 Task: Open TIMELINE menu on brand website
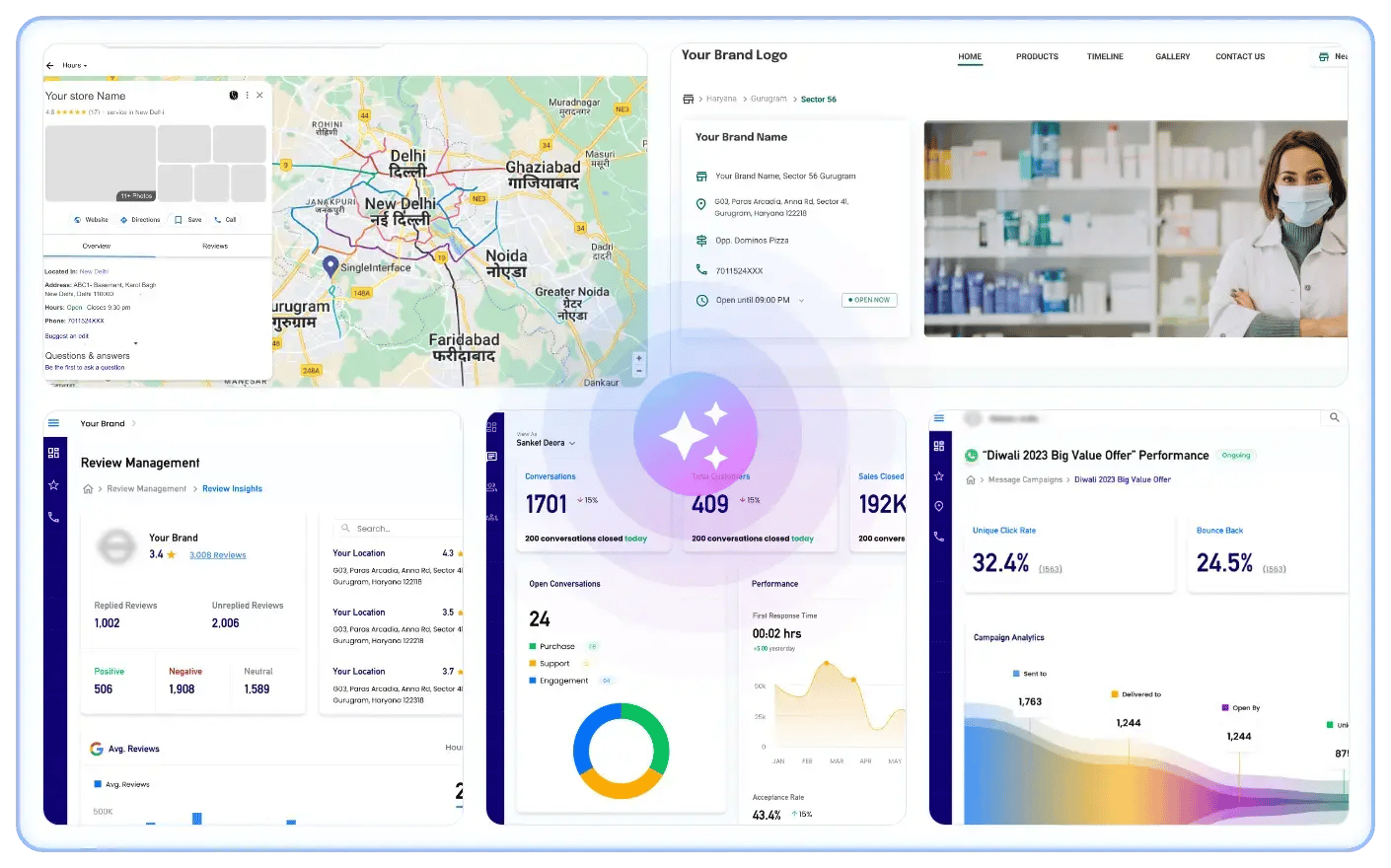tap(1105, 56)
